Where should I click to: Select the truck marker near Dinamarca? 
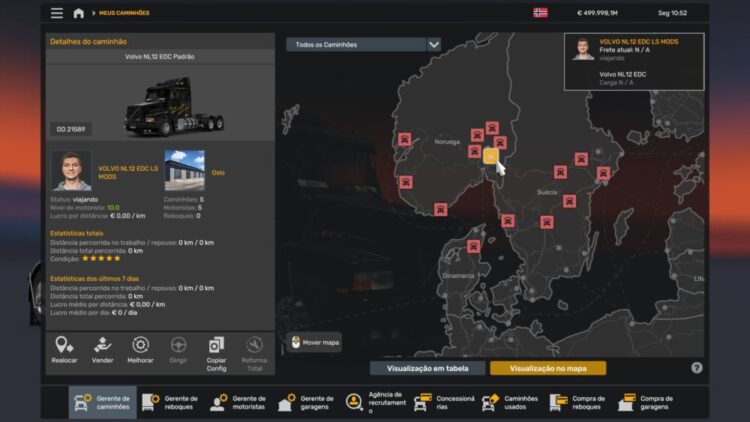473,246
